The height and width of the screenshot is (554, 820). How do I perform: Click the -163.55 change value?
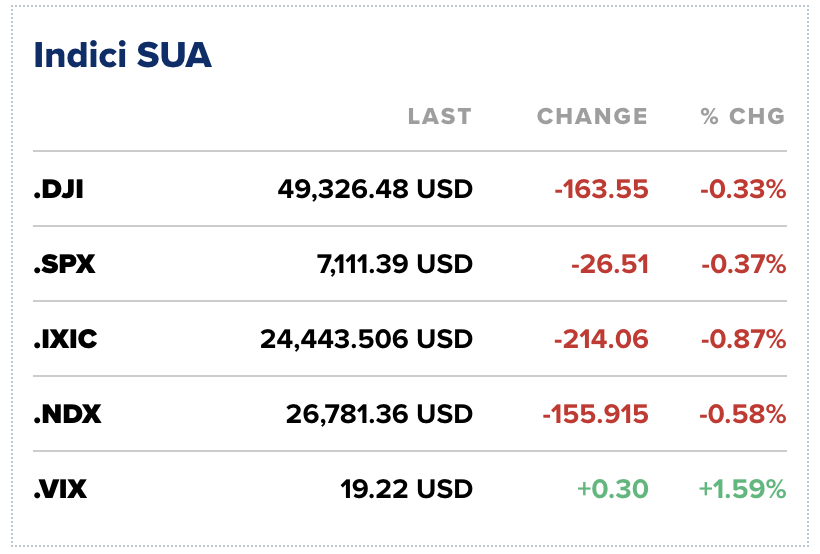point(601,188)
